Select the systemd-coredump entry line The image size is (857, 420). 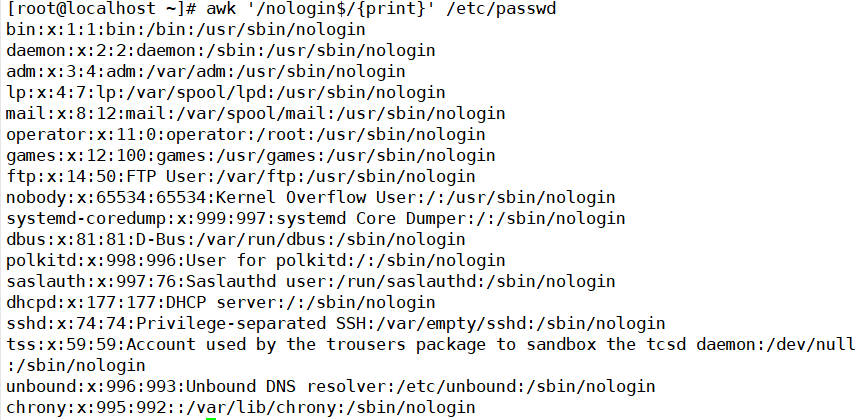pos(316,219)
